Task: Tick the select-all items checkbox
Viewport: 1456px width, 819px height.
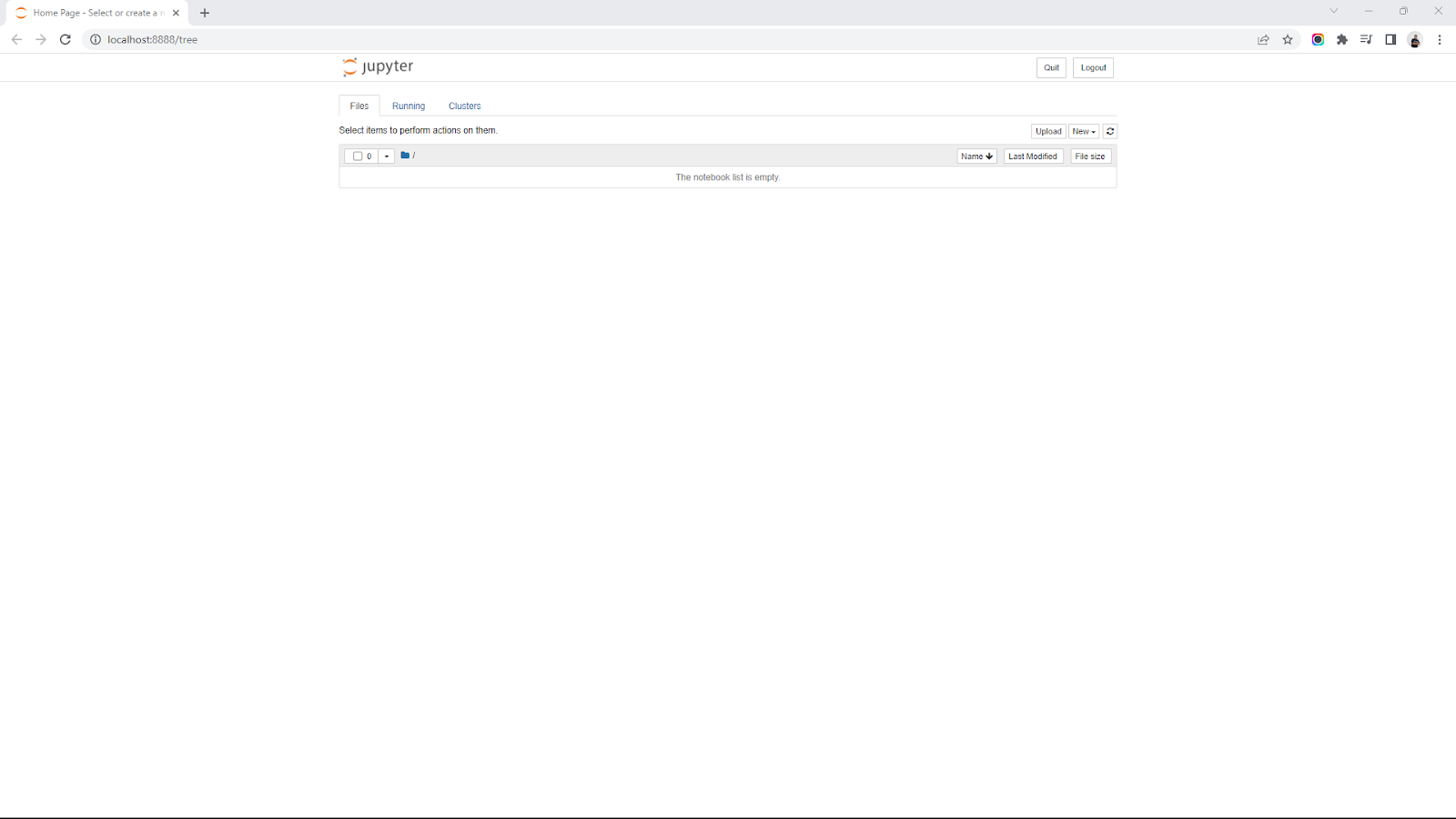Action: point(358,157)
